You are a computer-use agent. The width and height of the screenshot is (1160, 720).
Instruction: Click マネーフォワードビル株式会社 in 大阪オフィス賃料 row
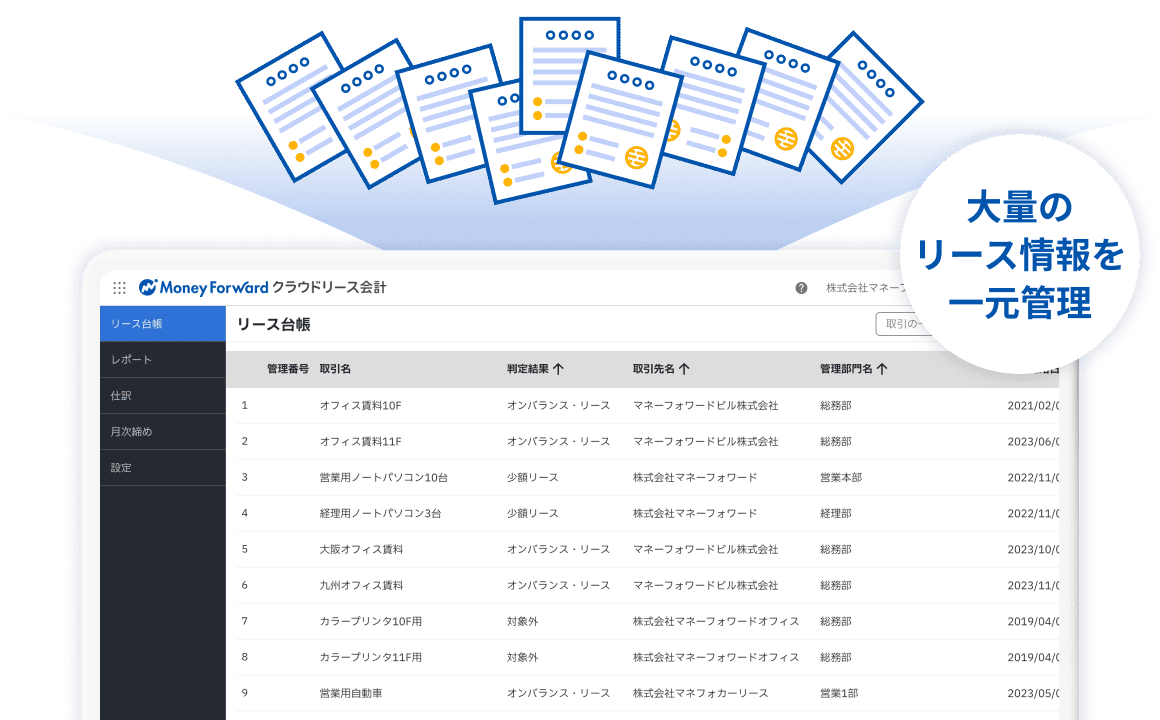(706, 549)
